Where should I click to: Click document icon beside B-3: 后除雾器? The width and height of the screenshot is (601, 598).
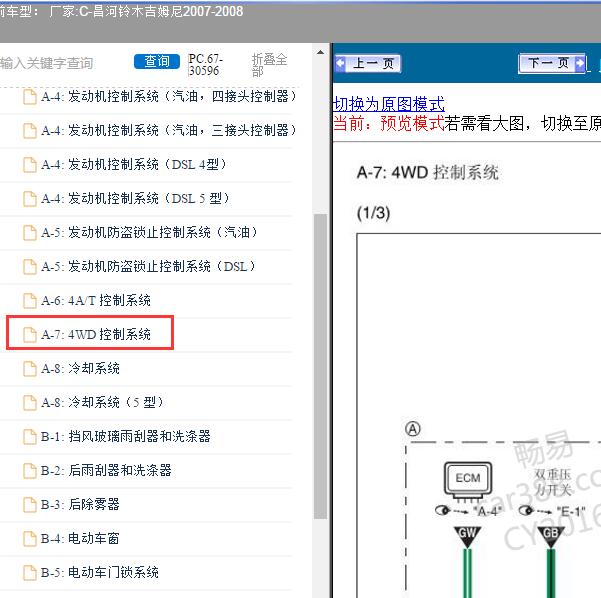[x=30, y=505]
